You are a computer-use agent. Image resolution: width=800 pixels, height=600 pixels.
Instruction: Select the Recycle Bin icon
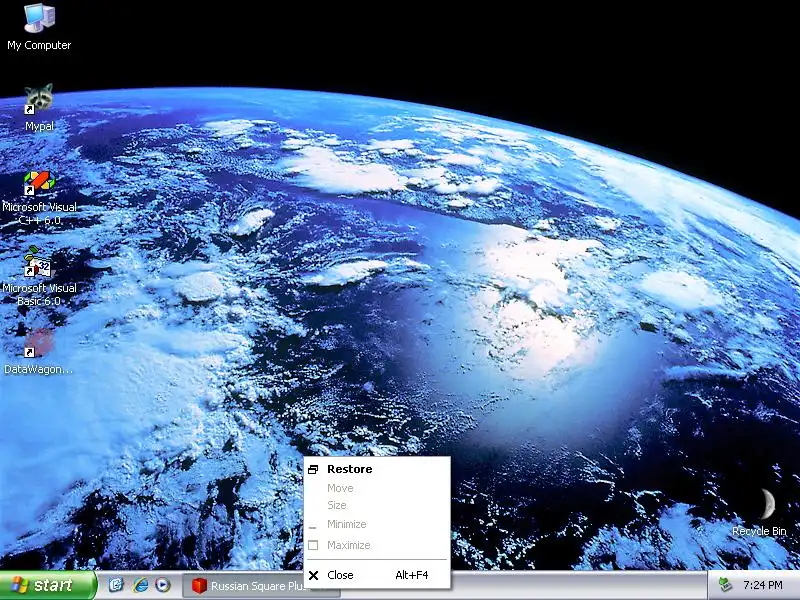click(x=759, y=512)
